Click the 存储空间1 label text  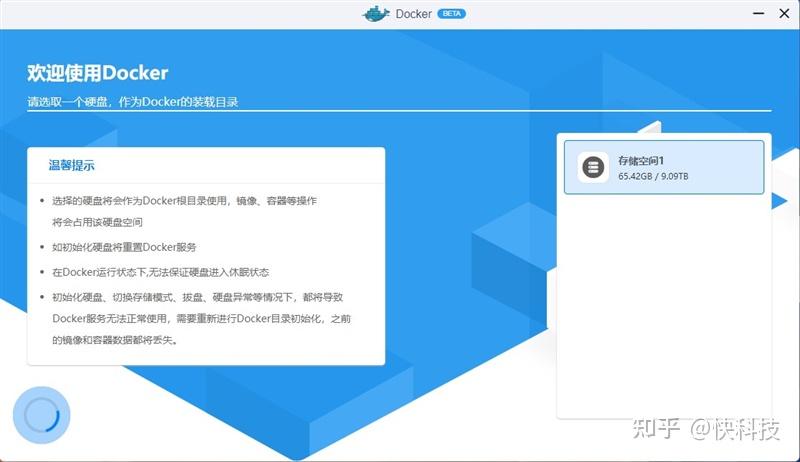click(641, 161)
